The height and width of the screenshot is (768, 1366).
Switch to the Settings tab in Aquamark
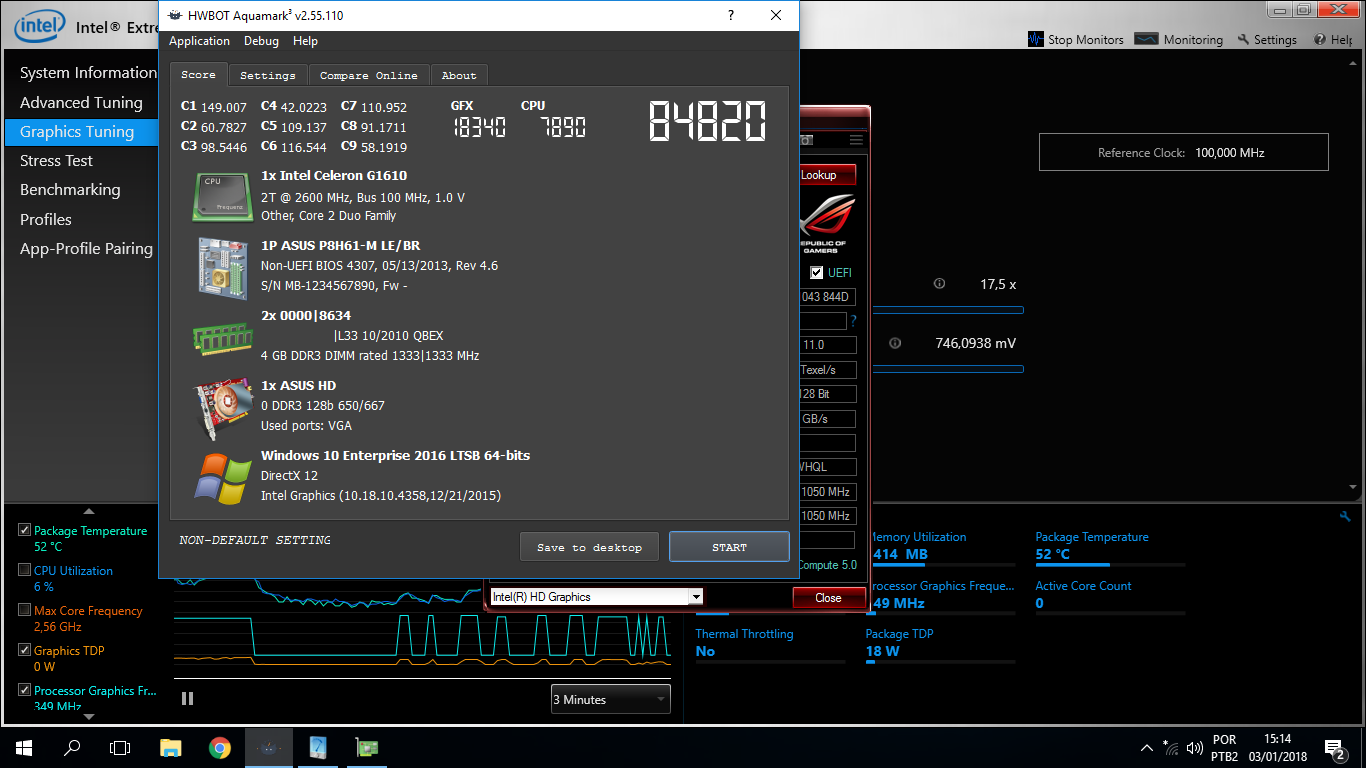(268, 75)
